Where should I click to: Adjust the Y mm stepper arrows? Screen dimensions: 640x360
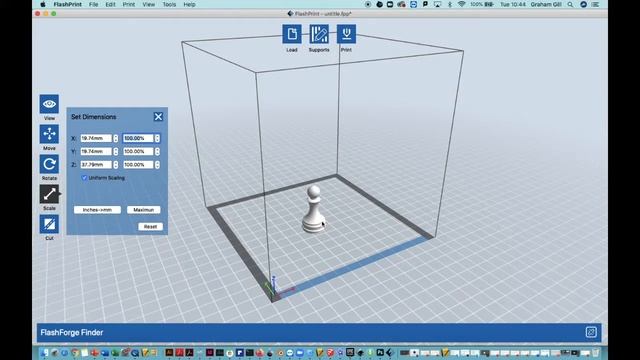click(116, 151)
